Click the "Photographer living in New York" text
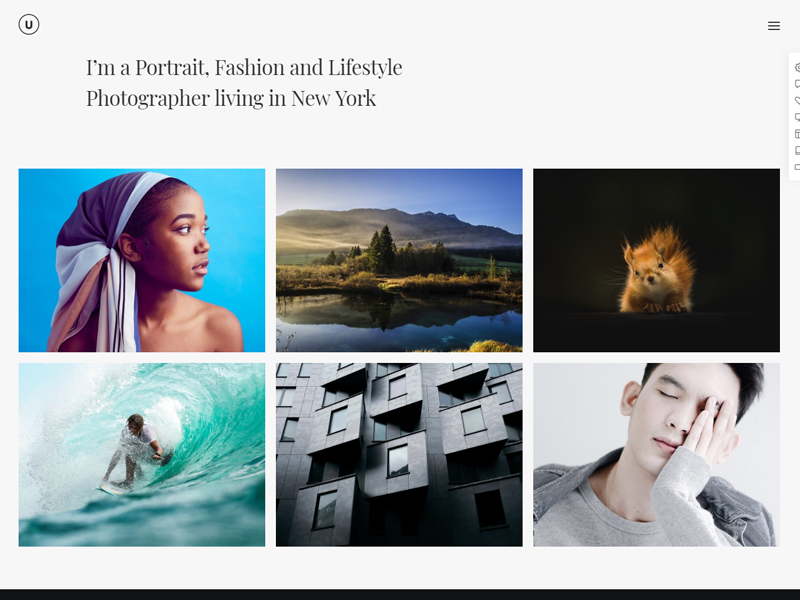The image size is (800, 600). pyautogui.click(x=231, y=98)
